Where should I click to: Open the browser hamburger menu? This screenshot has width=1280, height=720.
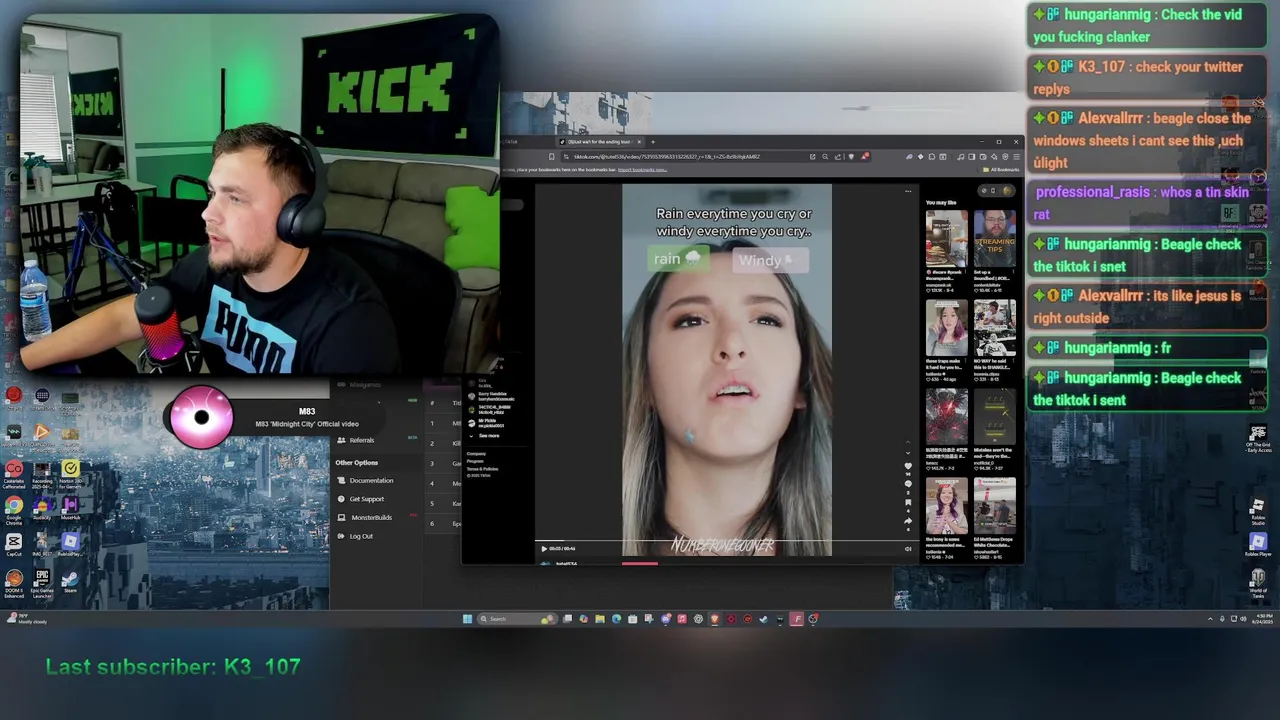[x=1015, y=157]
